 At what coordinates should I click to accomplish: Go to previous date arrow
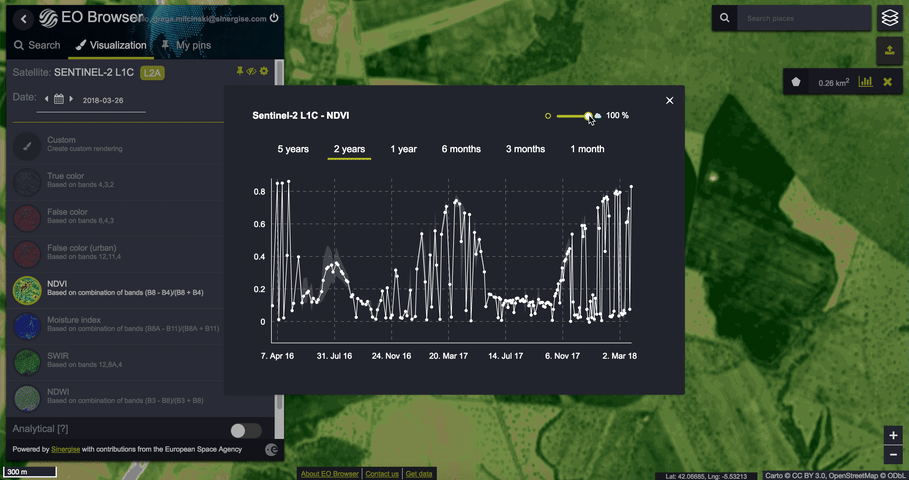(46, 99)
